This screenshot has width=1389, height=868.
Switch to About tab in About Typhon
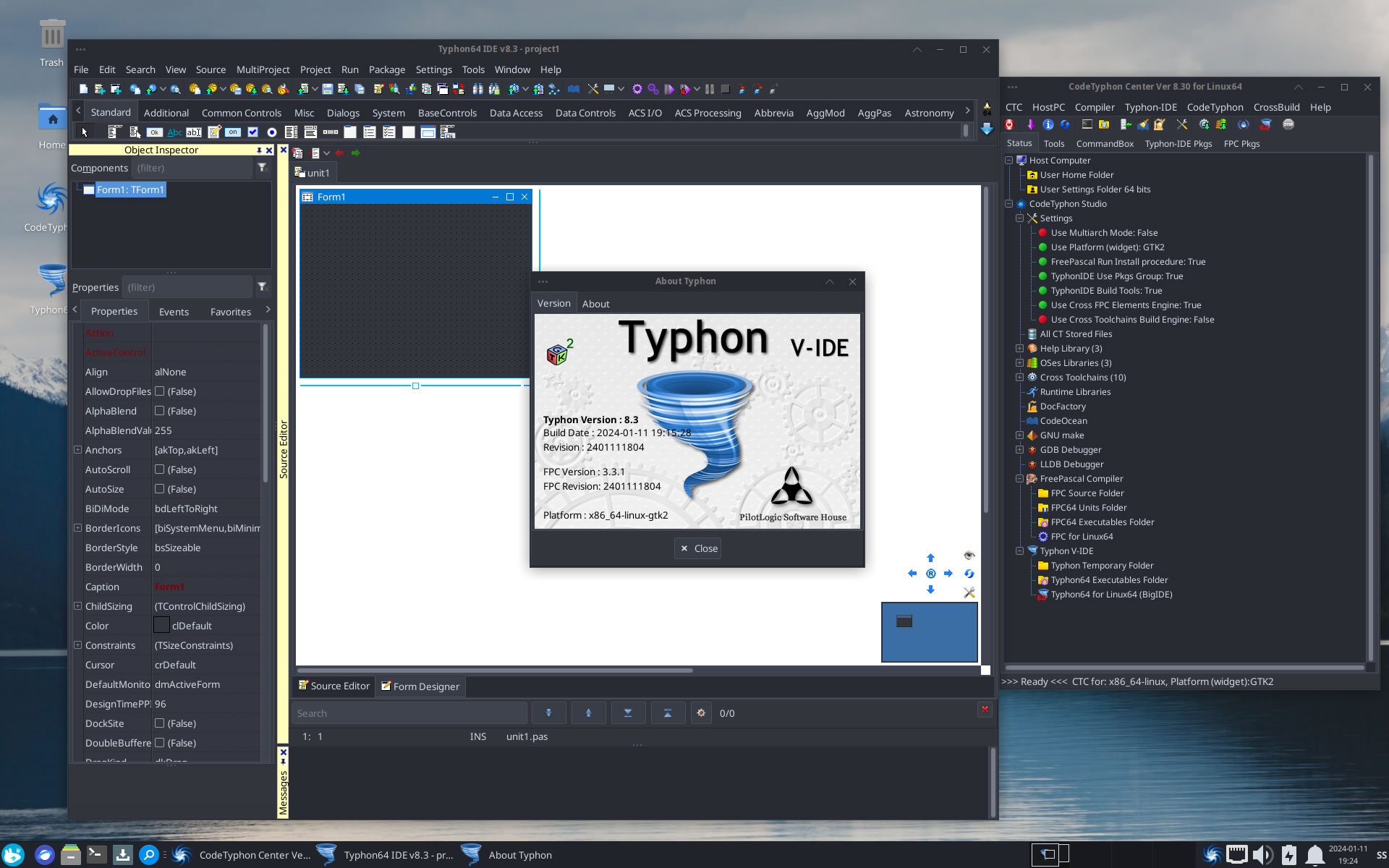coord(595,304)
